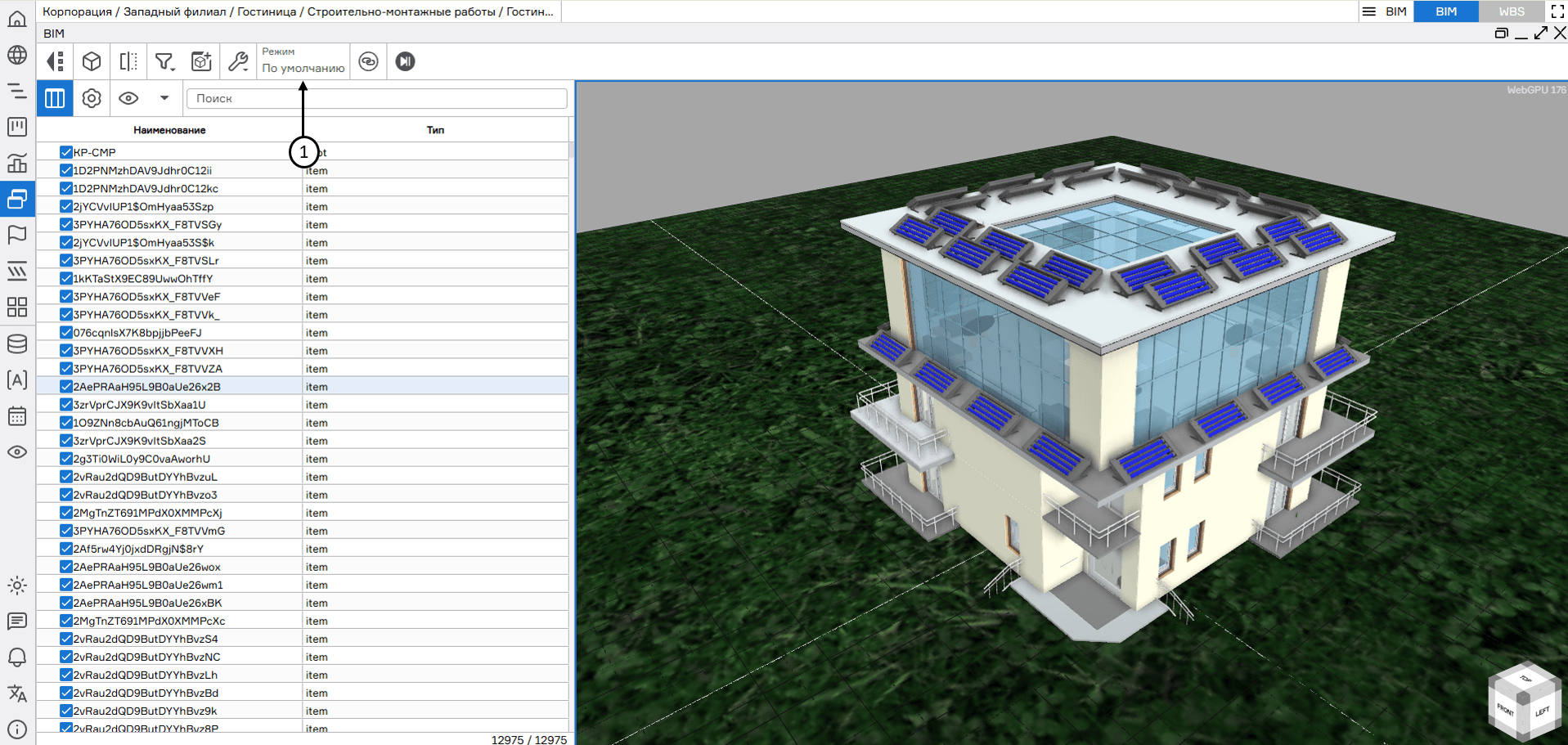The width and height of the screenshot is (1568, 745).
Task: Toggle checkbox for 2AePRAaH95L9B0aUe26x2B
Action: 66,387
